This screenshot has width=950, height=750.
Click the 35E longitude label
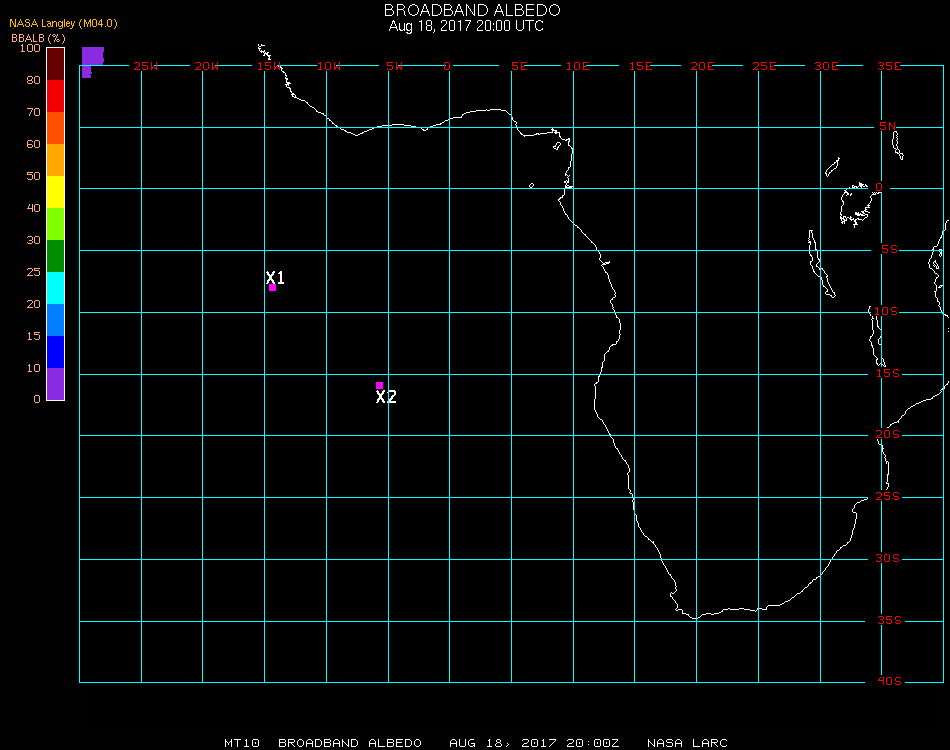(889, 66)
